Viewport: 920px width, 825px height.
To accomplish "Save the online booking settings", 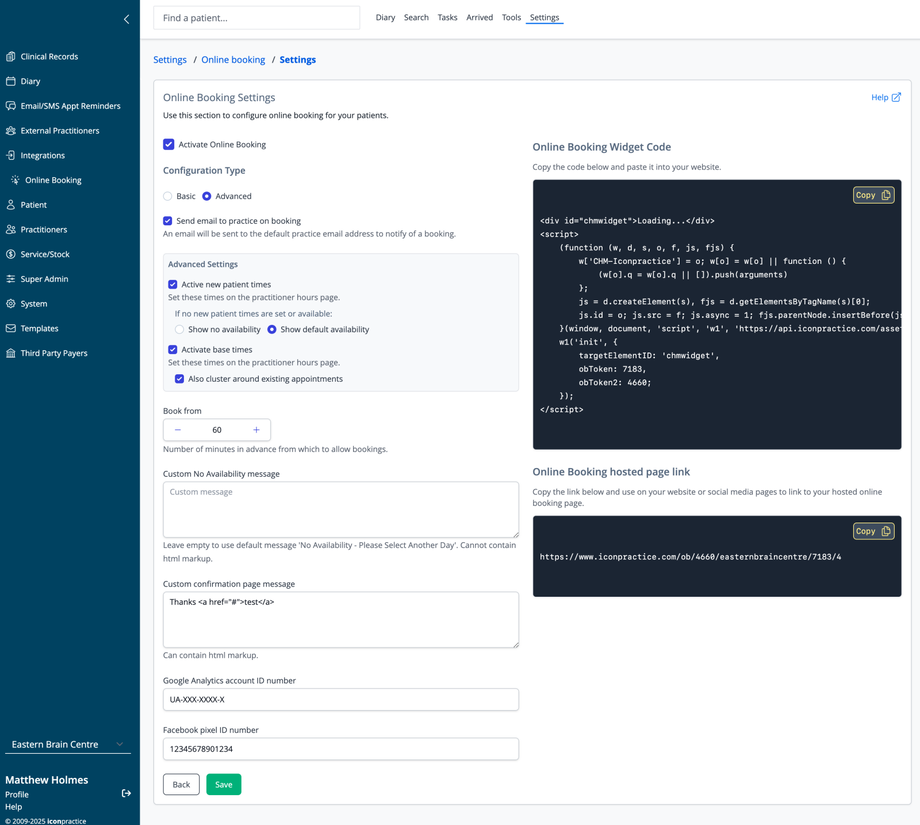I will point(223,785).
